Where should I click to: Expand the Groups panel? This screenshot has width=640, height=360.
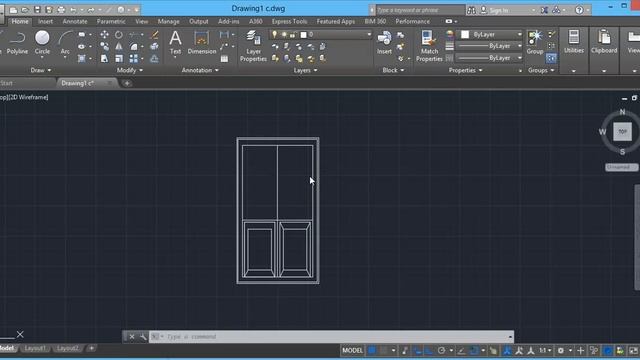coord(541,70)
